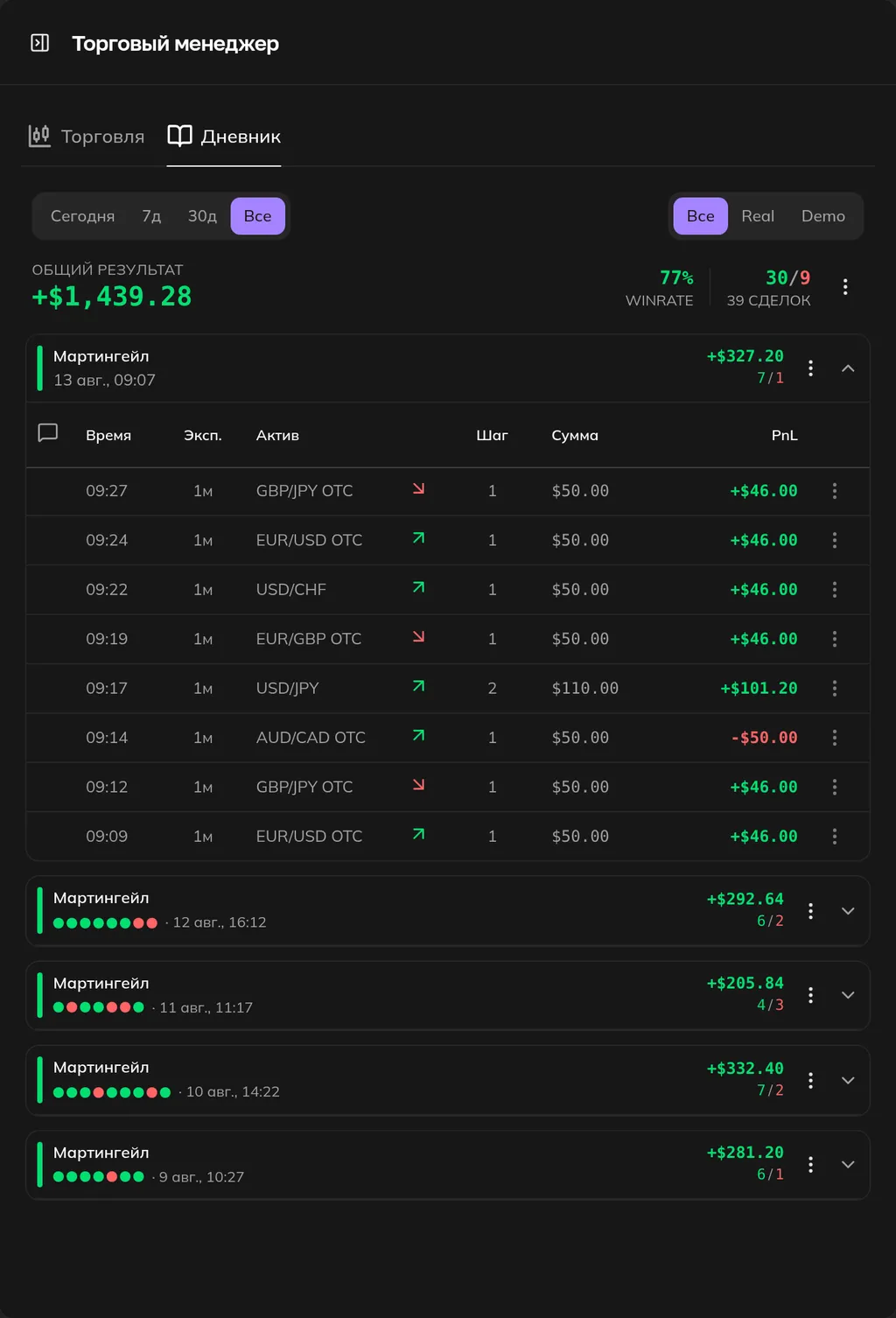Click down arrow on 09:12 GBP/JPY trade
The width and height of the screenshot is (896, 1318).
(x=419, y=784)
